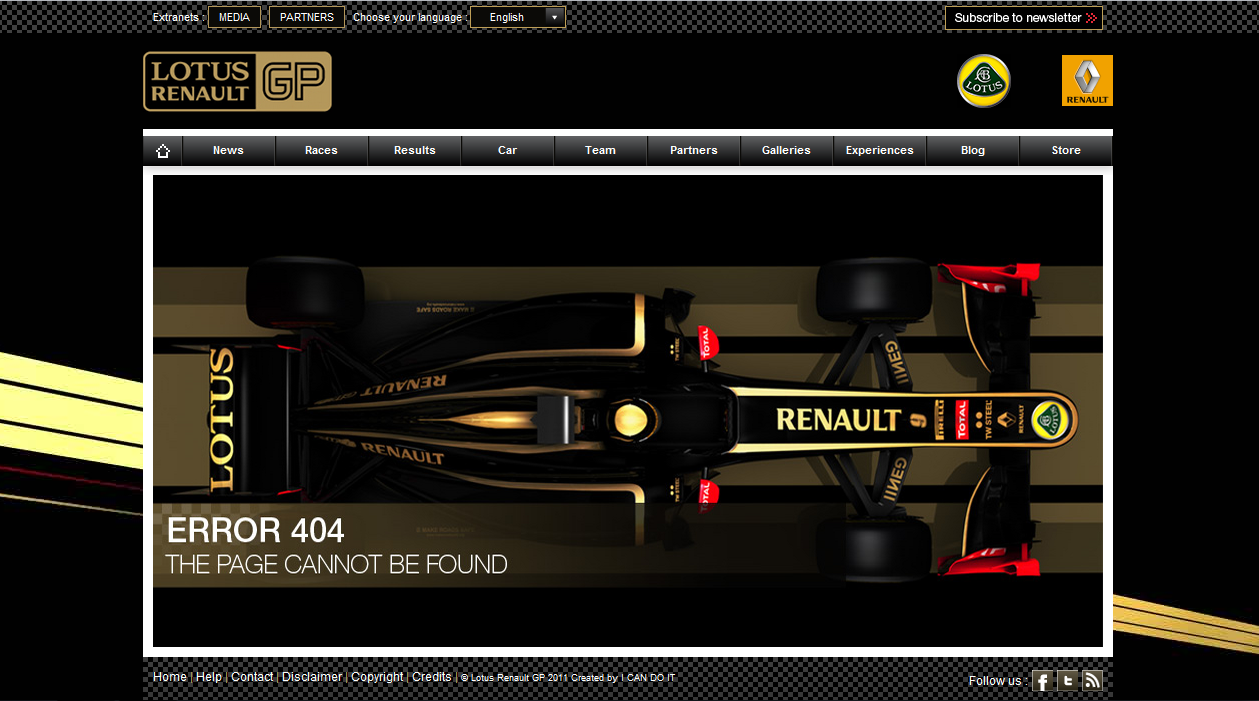Expand the English language dropdown
1259x701 pixels.
coord(517,18)
